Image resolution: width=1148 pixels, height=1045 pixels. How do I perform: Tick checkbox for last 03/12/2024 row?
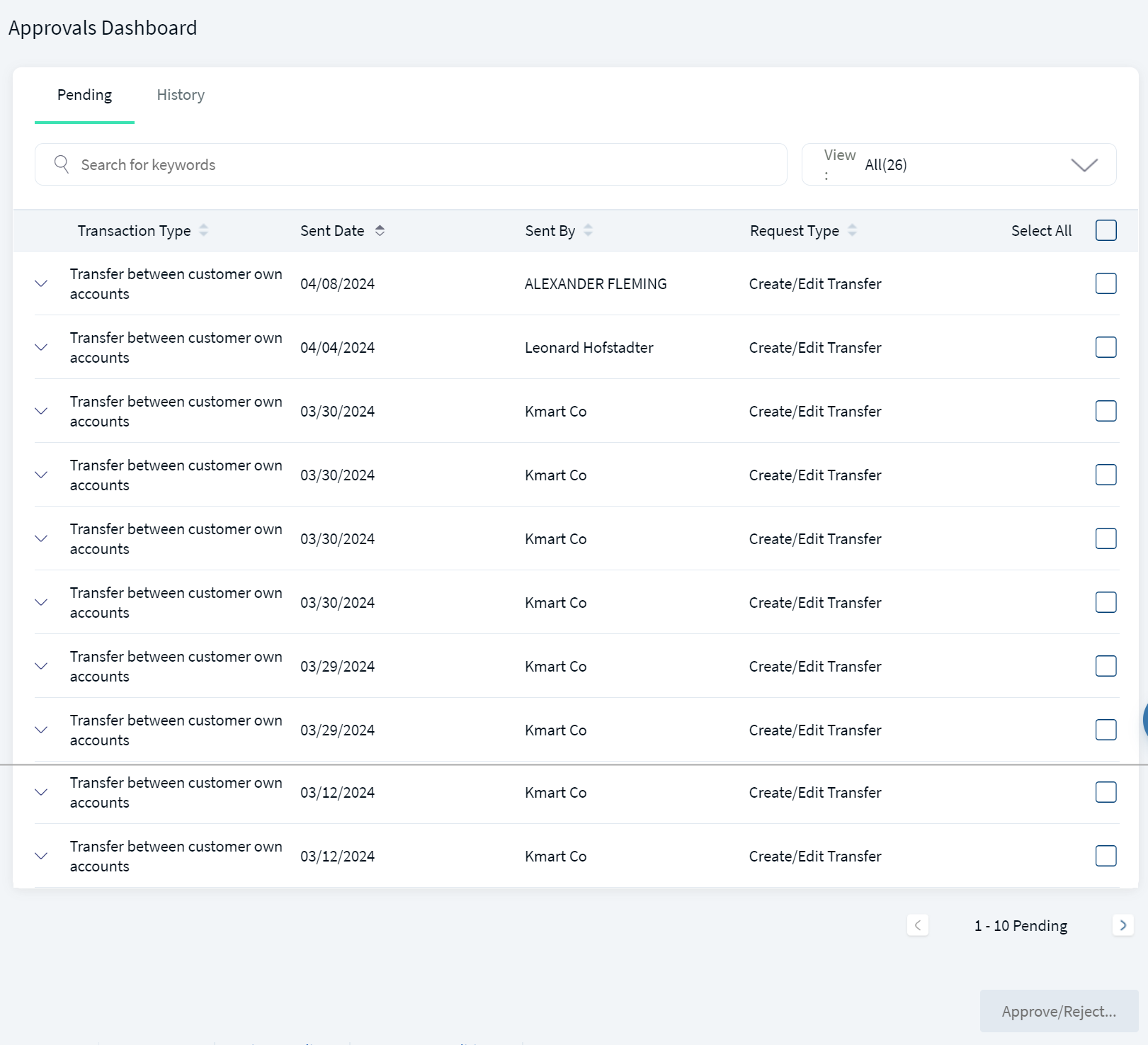click(x=1106, y=856)
